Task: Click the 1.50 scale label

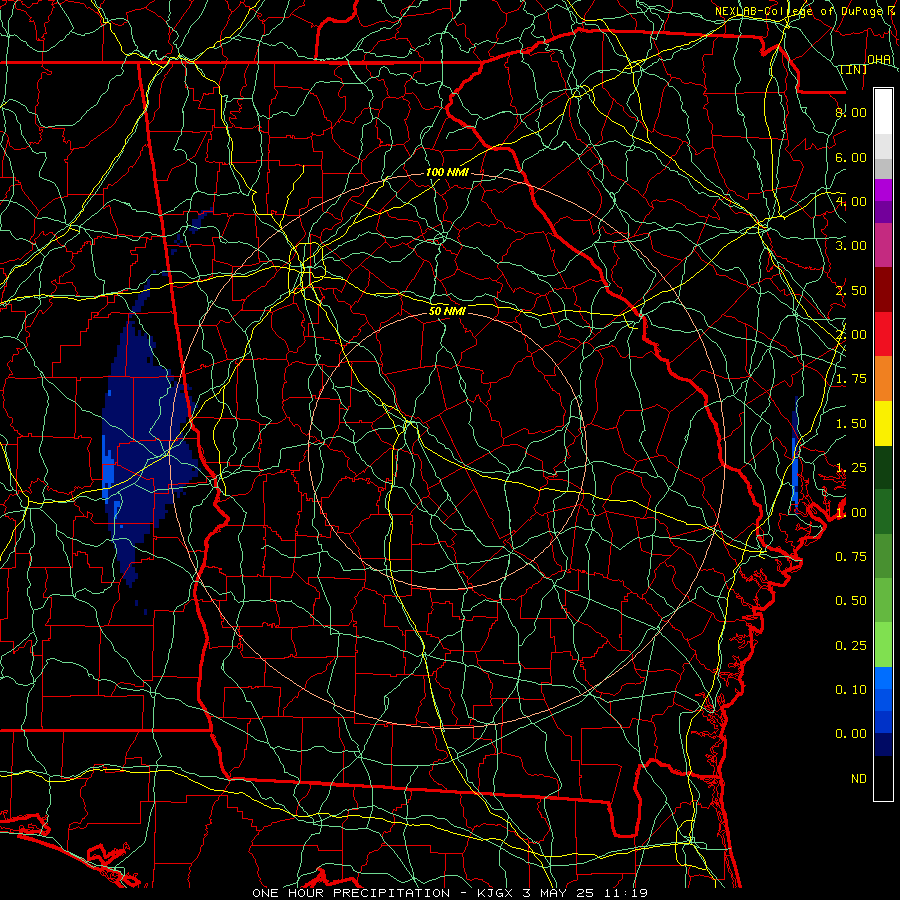Action: pos(851,424)
